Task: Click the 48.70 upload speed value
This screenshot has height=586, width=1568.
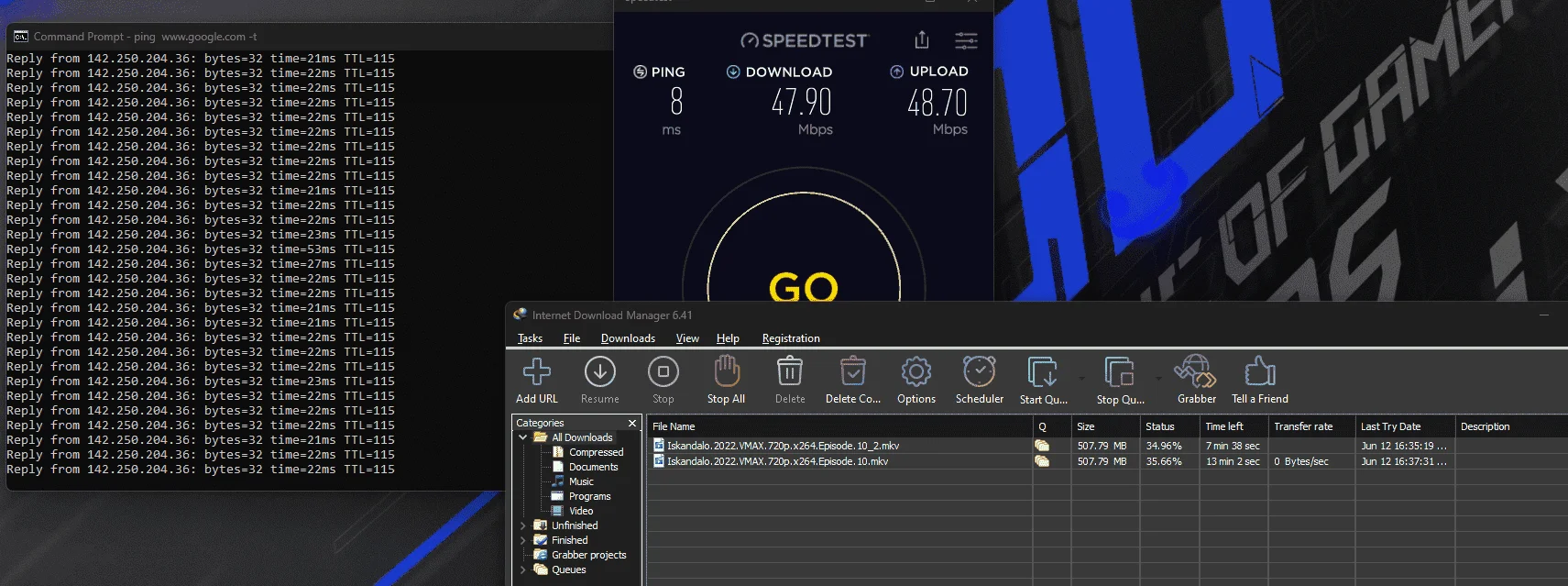Action: tap(938, 102)
